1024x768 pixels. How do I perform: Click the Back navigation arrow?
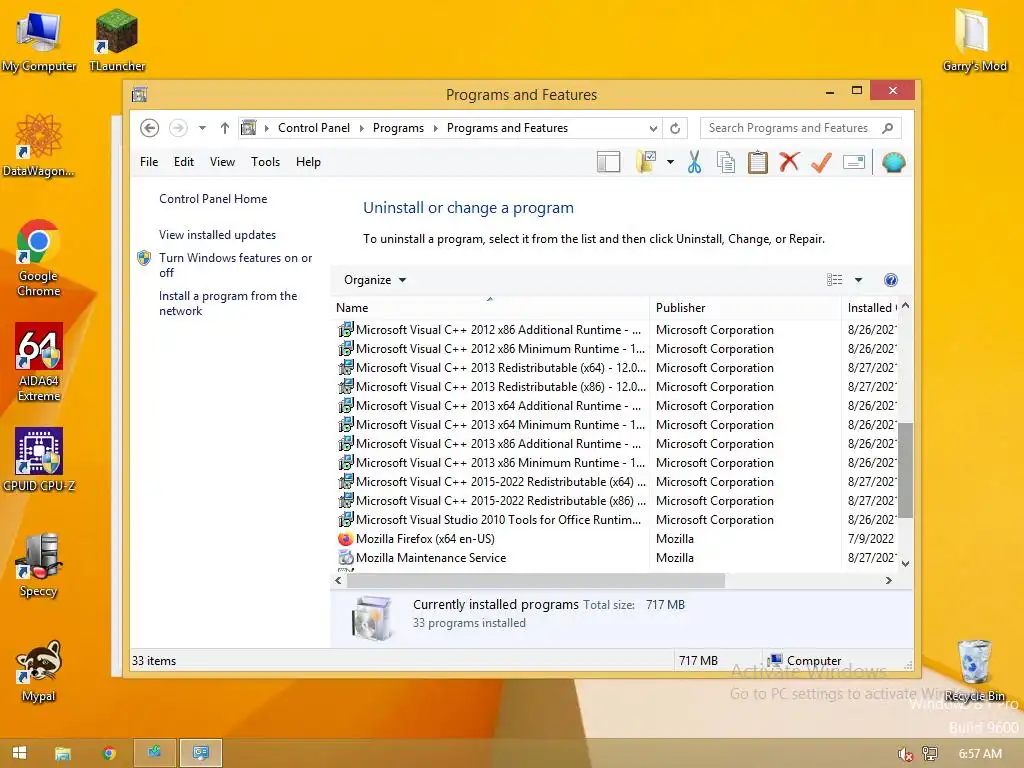[x=150, y=128]
